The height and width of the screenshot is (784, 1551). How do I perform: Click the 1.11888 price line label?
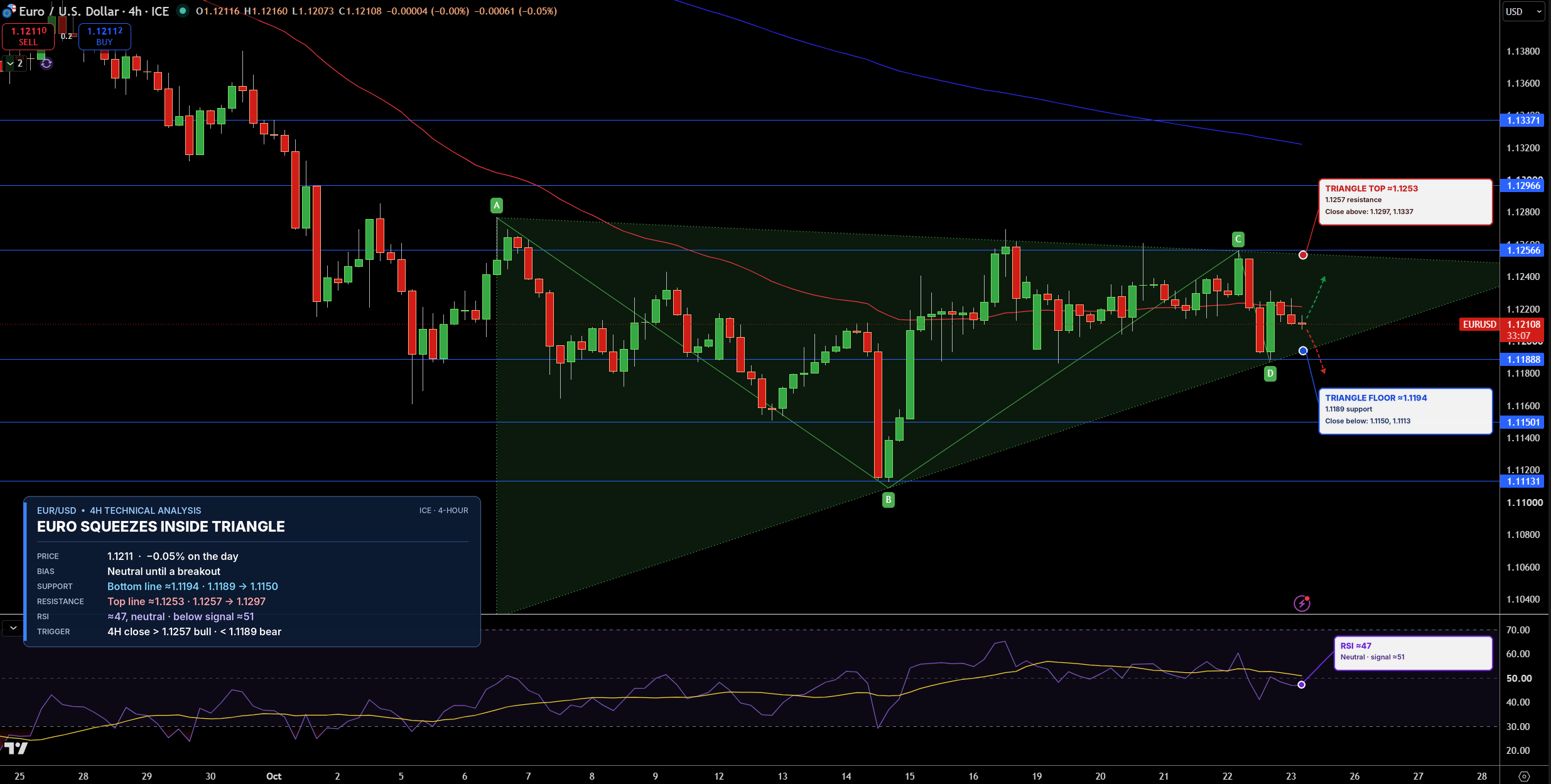[1523, 359]
